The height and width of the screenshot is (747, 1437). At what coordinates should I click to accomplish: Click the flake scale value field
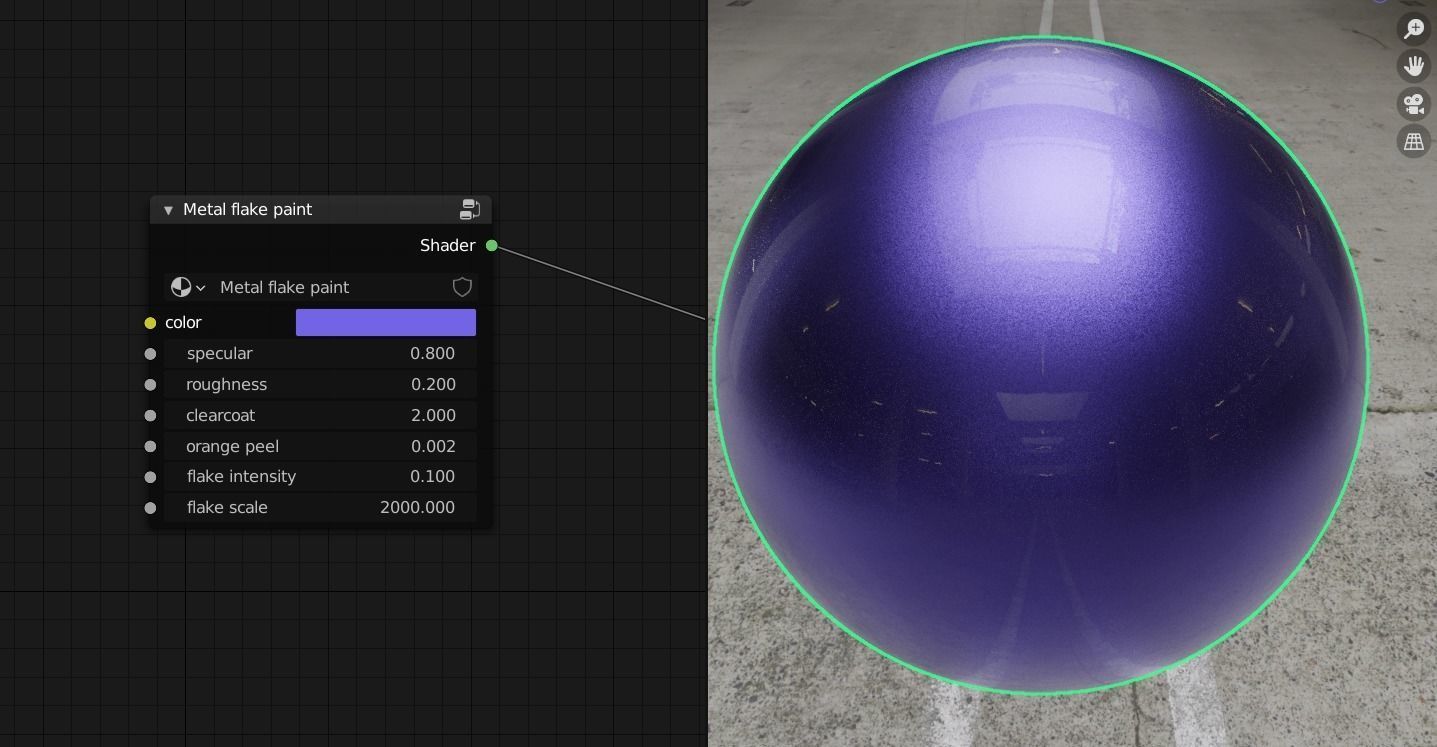click(320, 507)
